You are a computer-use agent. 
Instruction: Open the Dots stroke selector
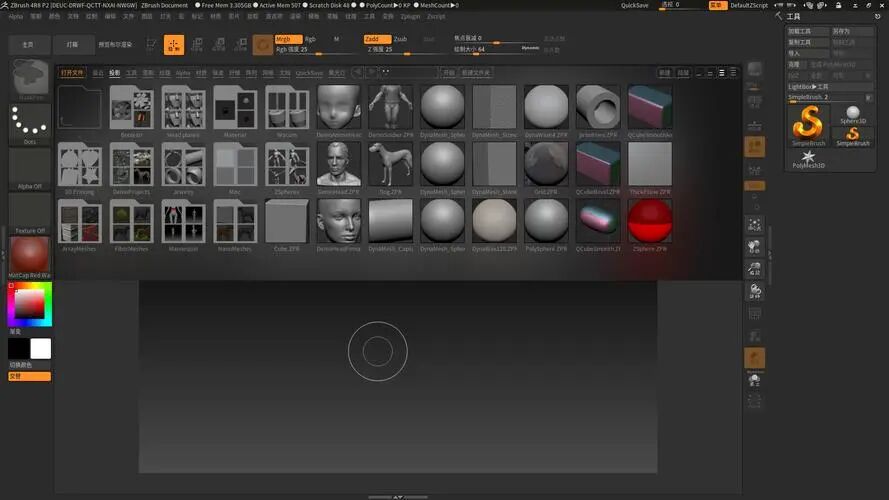(29, 122)
